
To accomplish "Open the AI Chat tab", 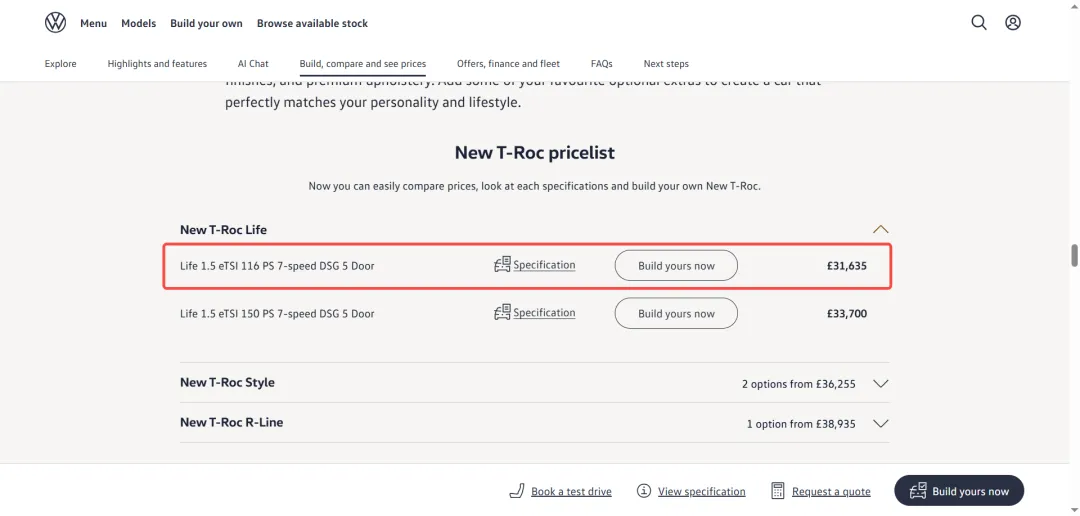I will pyautogui.click(x=253, y=63).
